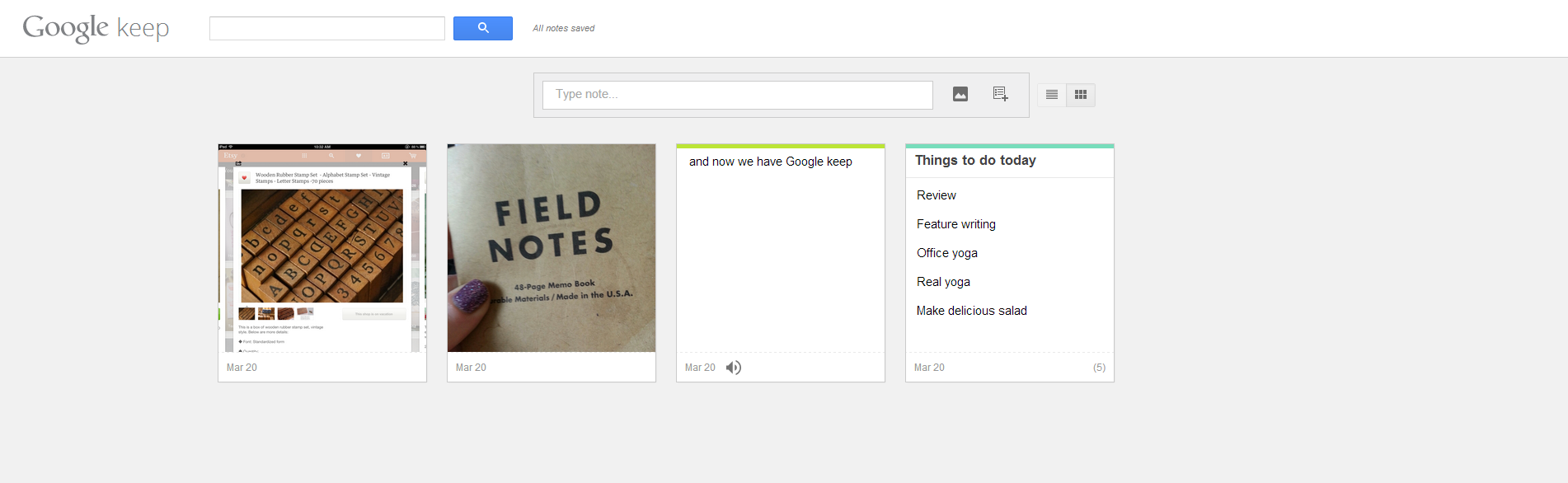Click the Mar 20 date on the stamp note

[242, 368]
